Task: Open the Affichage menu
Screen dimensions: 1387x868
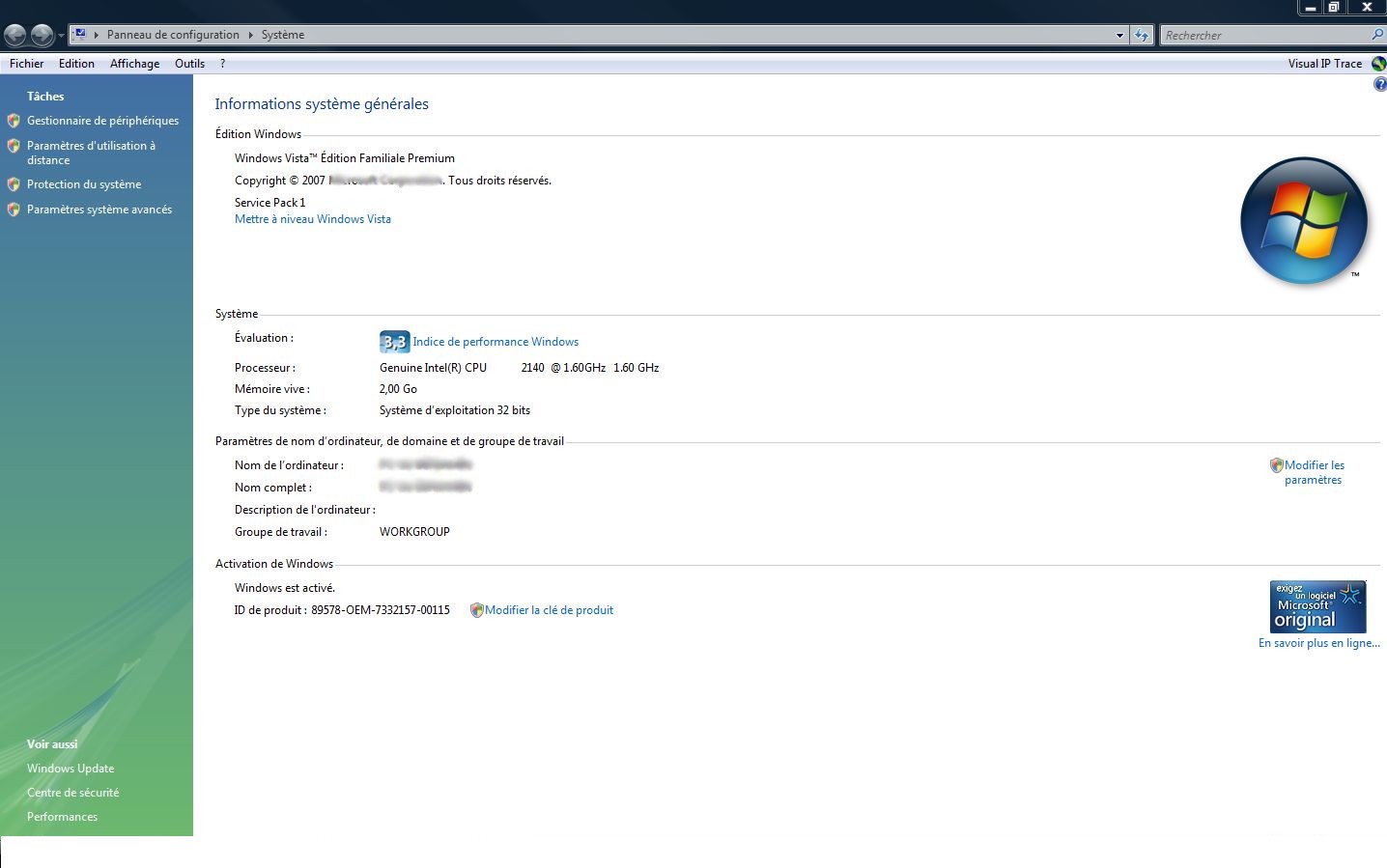Action: point(134,64)
